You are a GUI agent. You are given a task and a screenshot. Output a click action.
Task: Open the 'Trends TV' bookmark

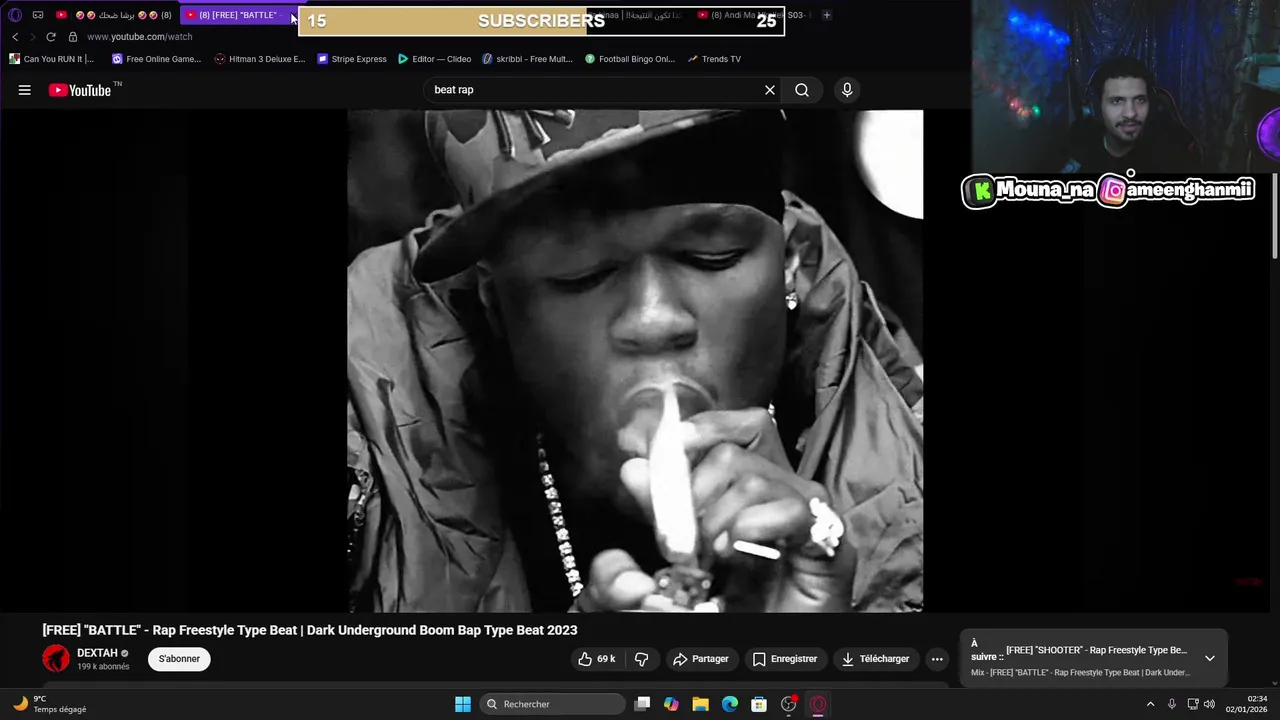(714, 59)
